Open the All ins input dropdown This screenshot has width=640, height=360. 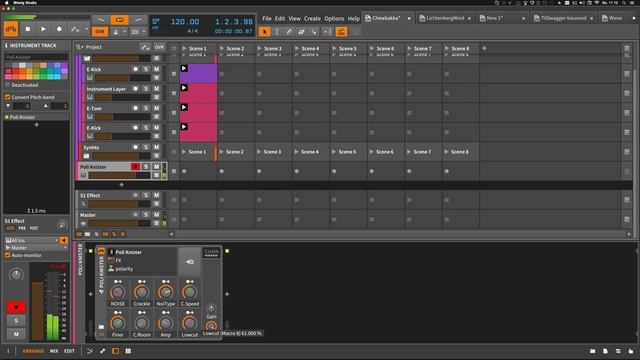tap(31, 240)
